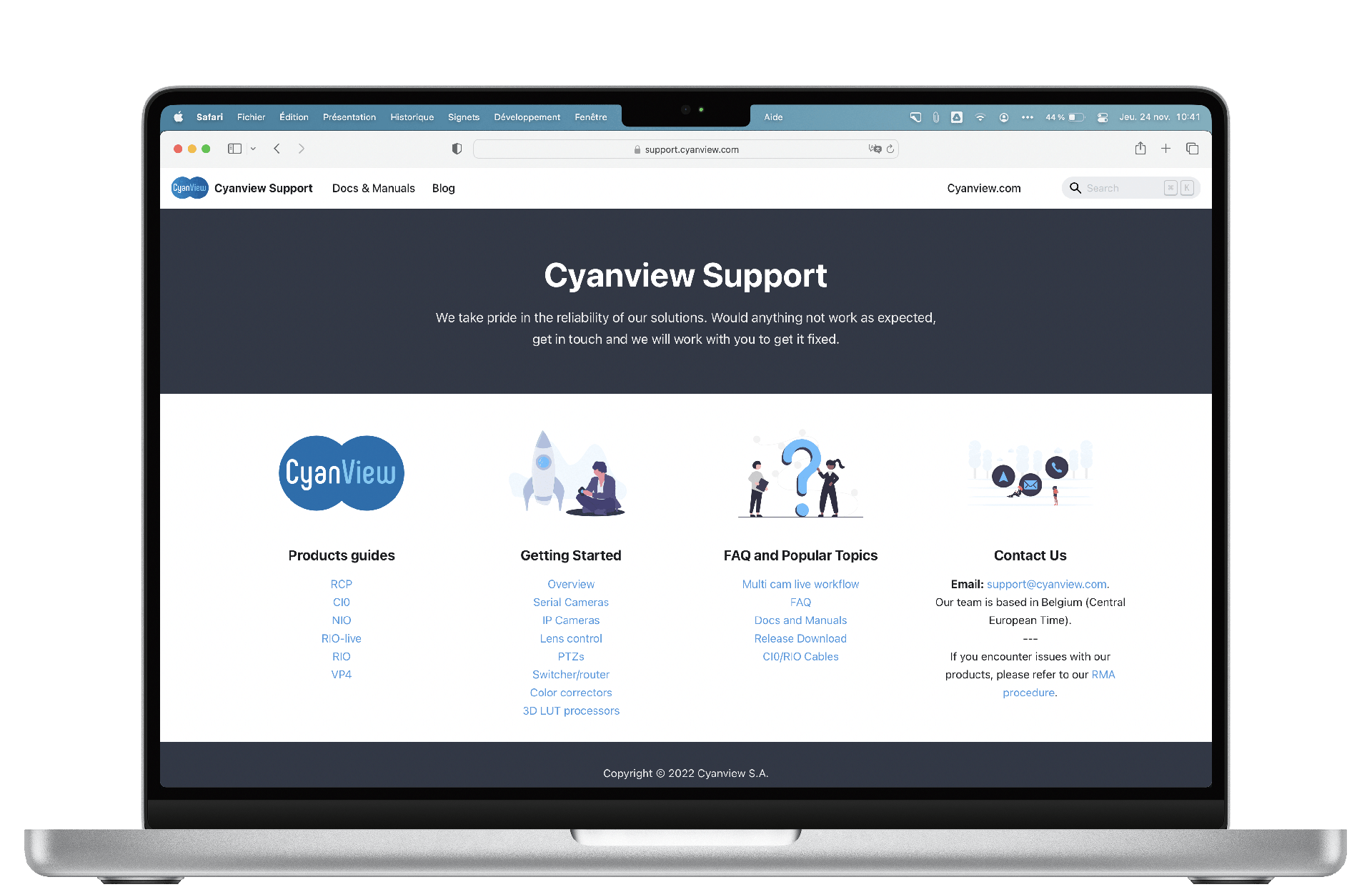The width and height of the screenshot is (1372, 892).
Task: Reload the page using the refresh icon
Action: point(890,149)
